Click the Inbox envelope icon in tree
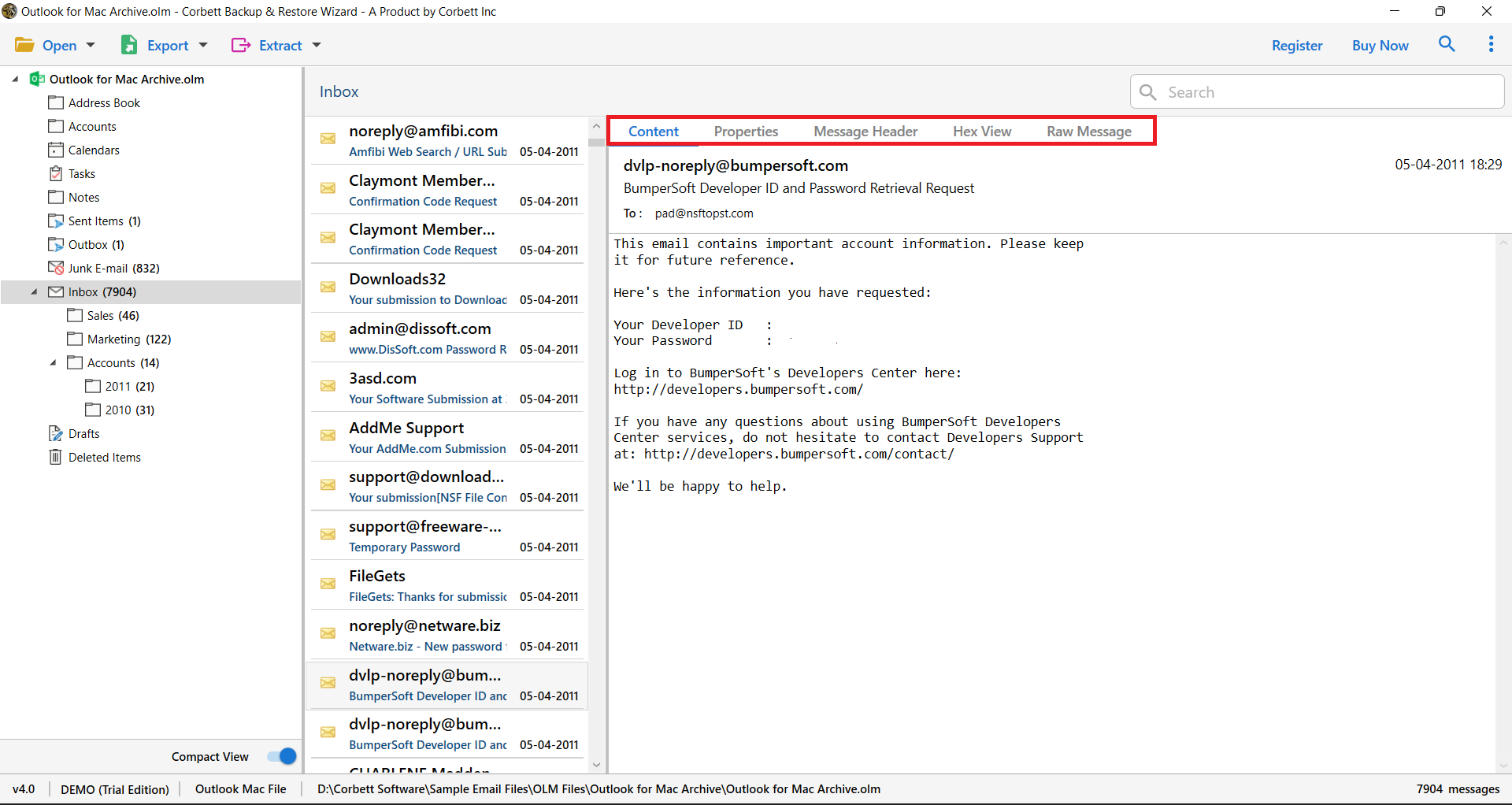Image resolution: width=1512 pixels, height=805 pixels. pos(56,291)
